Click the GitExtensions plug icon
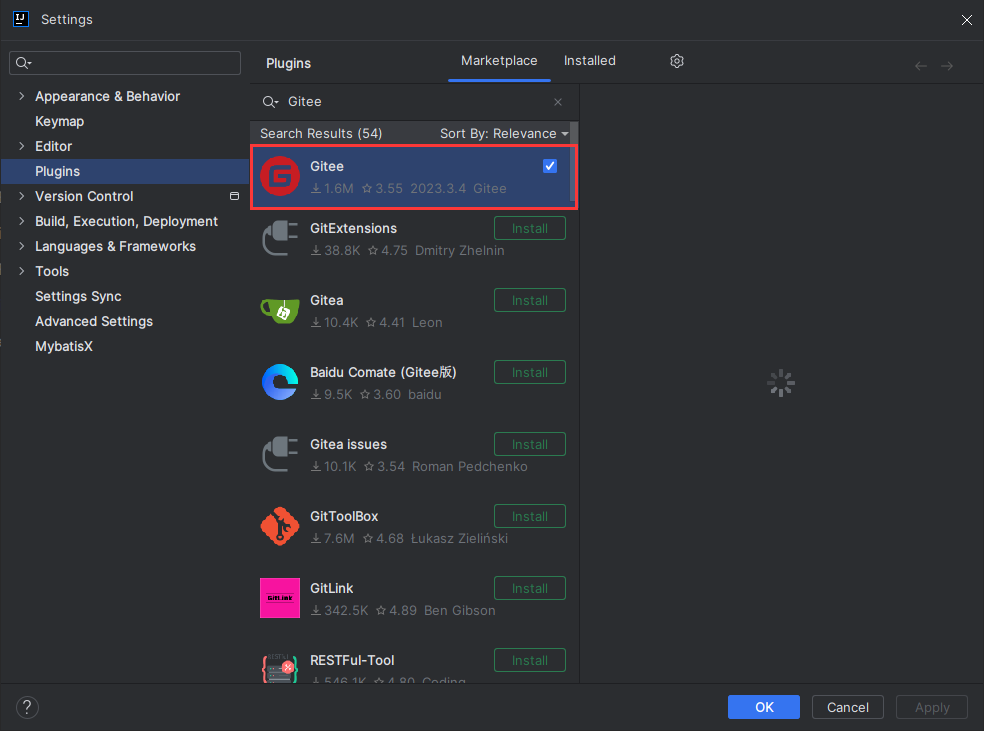The width and height of the screenshot is (984, 731). click(280, 238)
